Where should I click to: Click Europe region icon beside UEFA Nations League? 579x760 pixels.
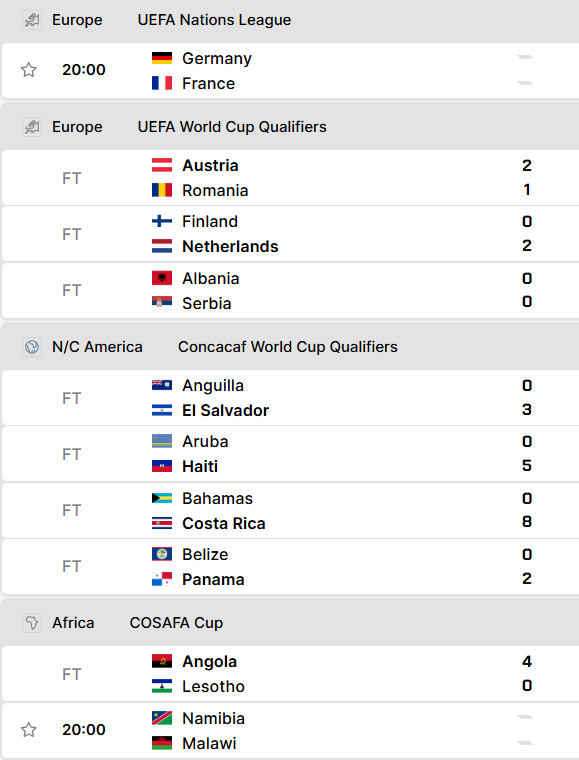[x=32, y=20]
